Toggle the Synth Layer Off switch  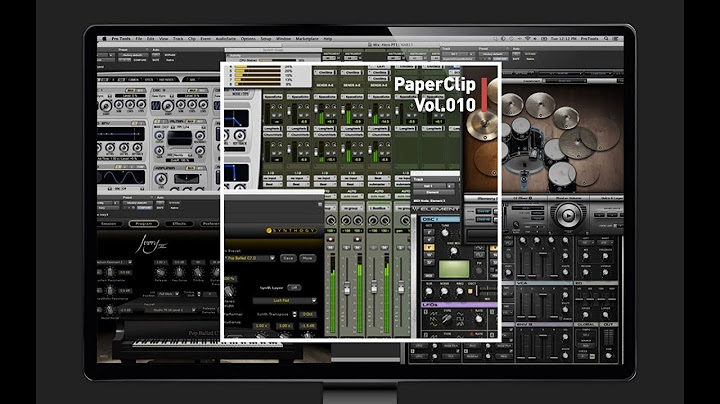click(294, 287)
